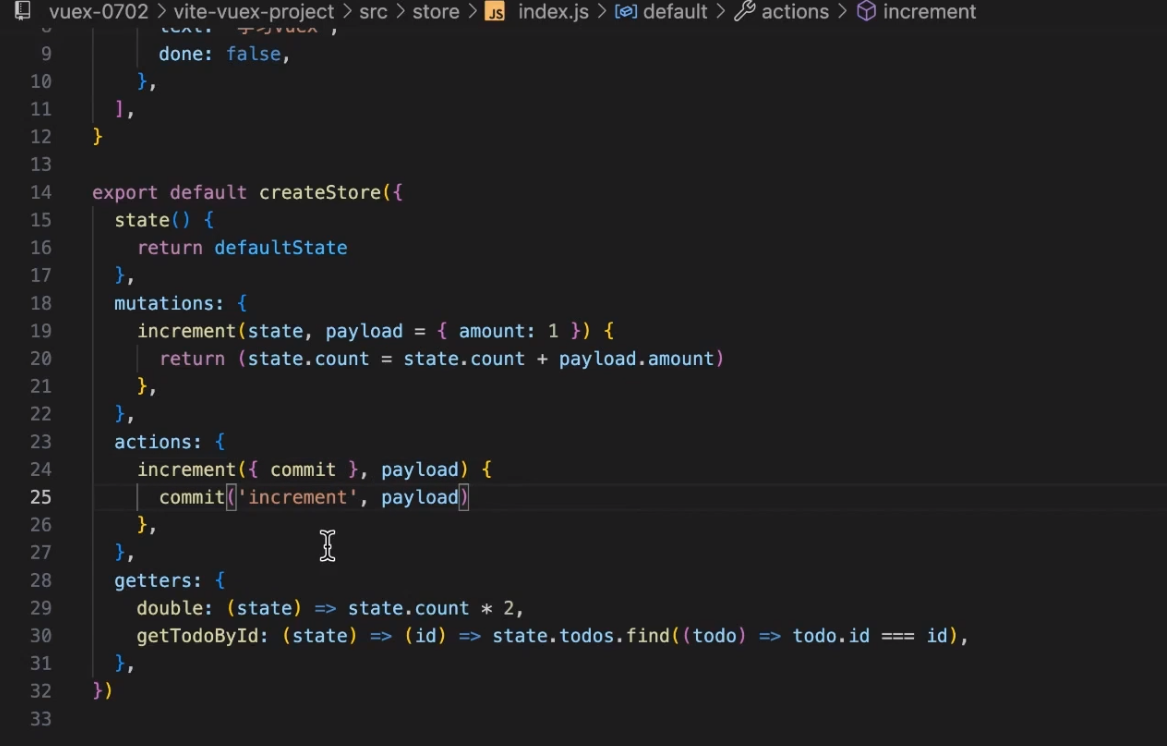Click line number 33 in gutter

[x=41, y=718]
